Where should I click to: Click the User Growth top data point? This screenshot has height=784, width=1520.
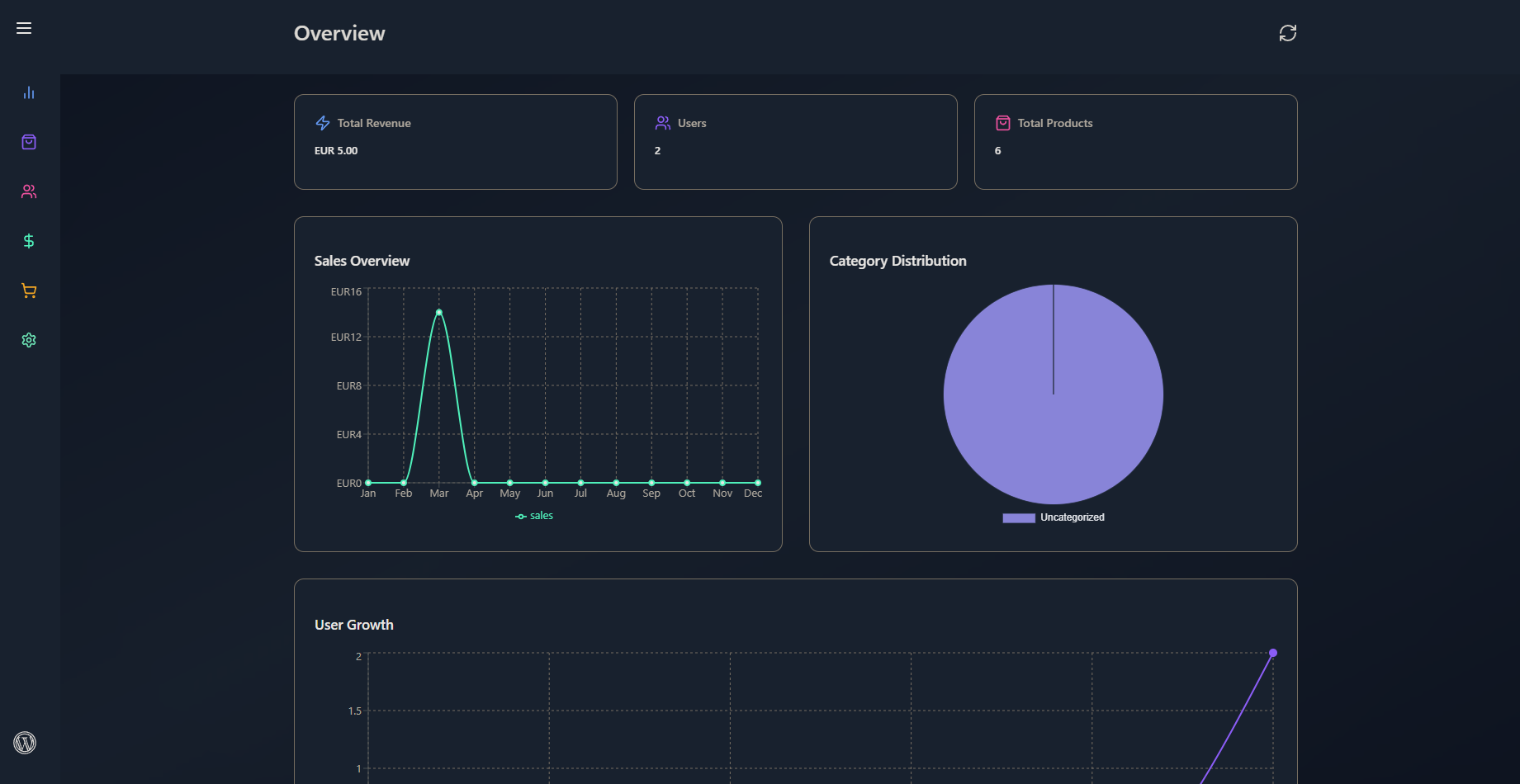(1273, 653)
